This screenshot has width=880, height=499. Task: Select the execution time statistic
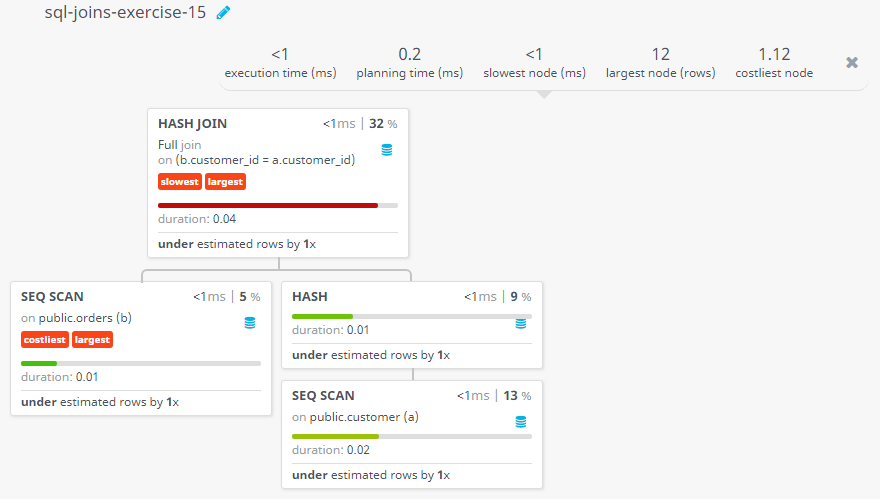click(x=281, y=63)
